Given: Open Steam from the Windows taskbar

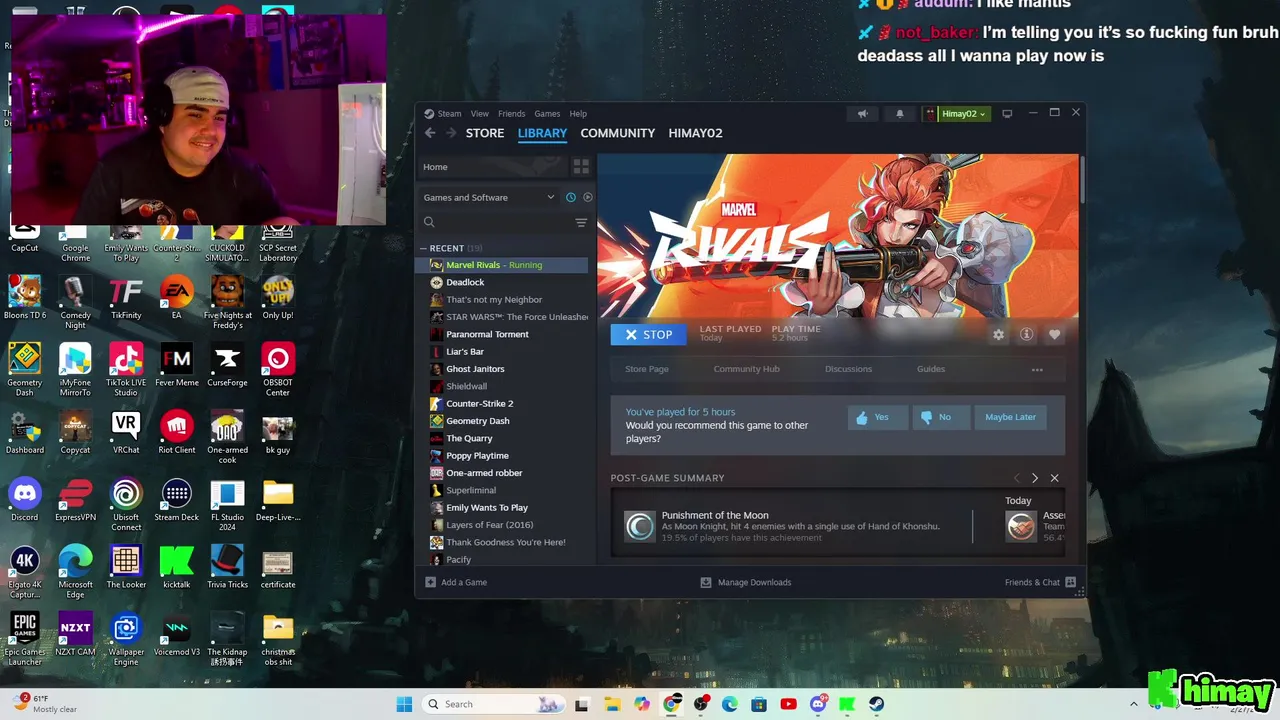Looking at the screenshot, I should (x=876, y=704).
